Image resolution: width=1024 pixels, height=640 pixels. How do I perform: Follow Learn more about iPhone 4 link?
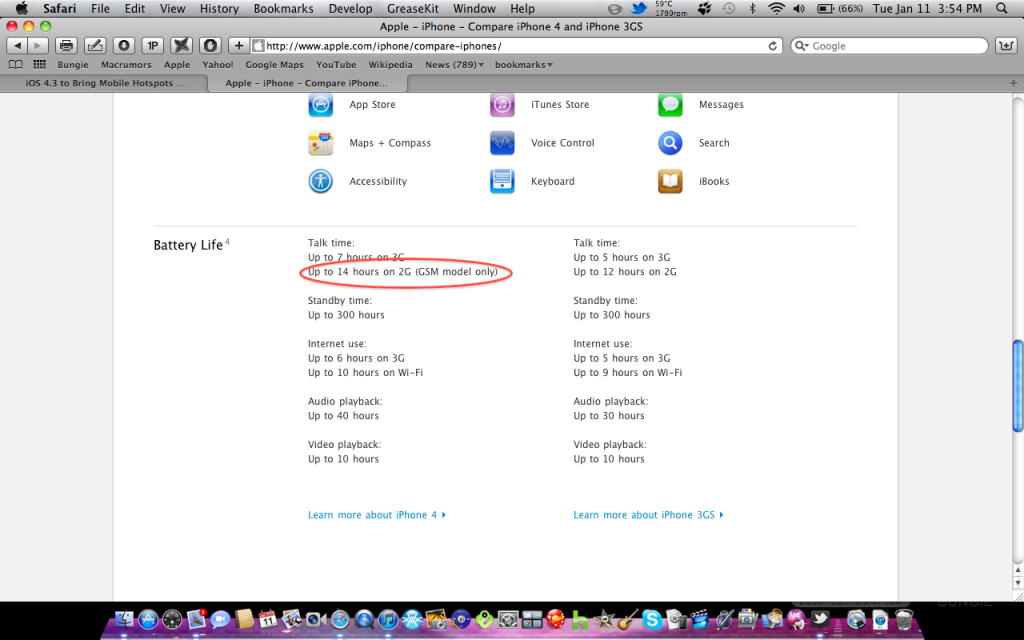(377, 515)
